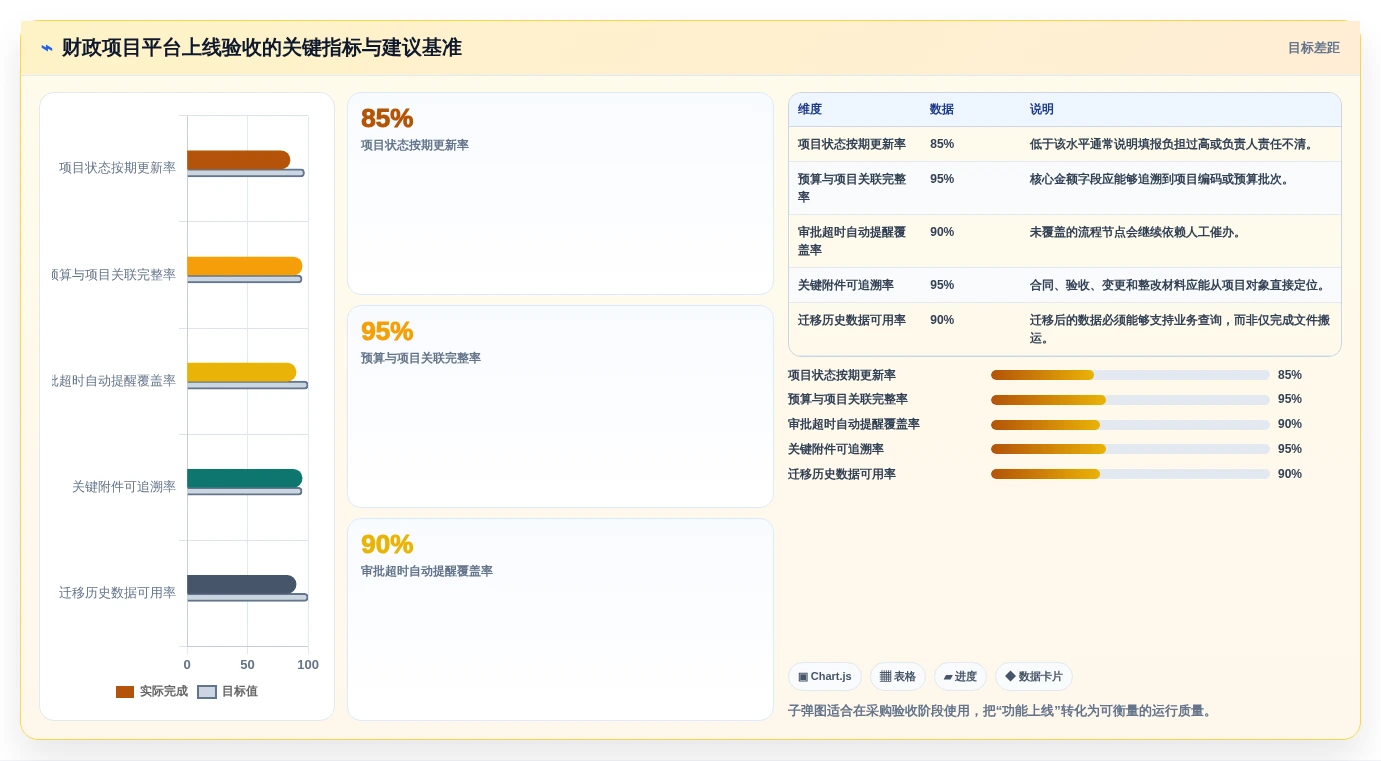Click chart axis label 关键附件可追溯率

(x=124, y=487)
